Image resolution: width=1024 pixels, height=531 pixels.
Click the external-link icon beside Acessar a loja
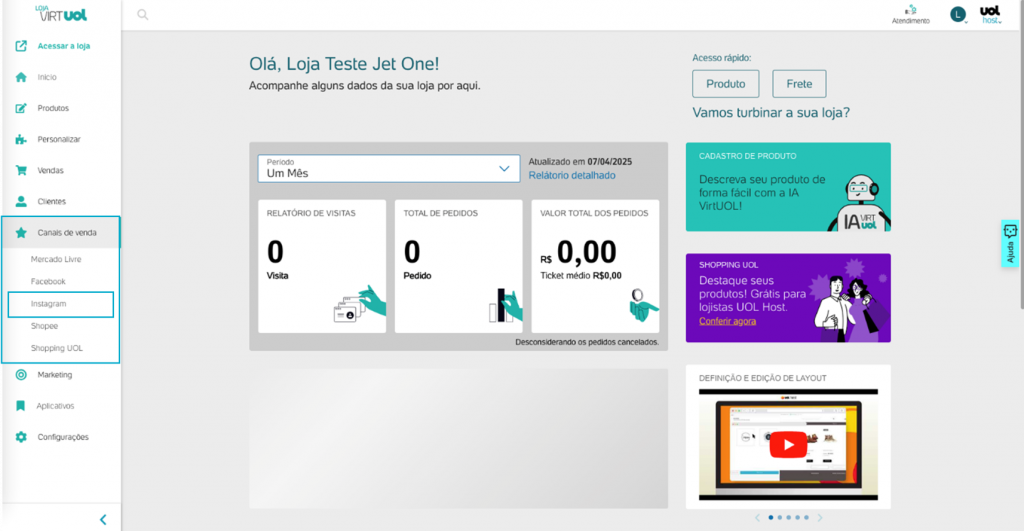pos(21,46)
